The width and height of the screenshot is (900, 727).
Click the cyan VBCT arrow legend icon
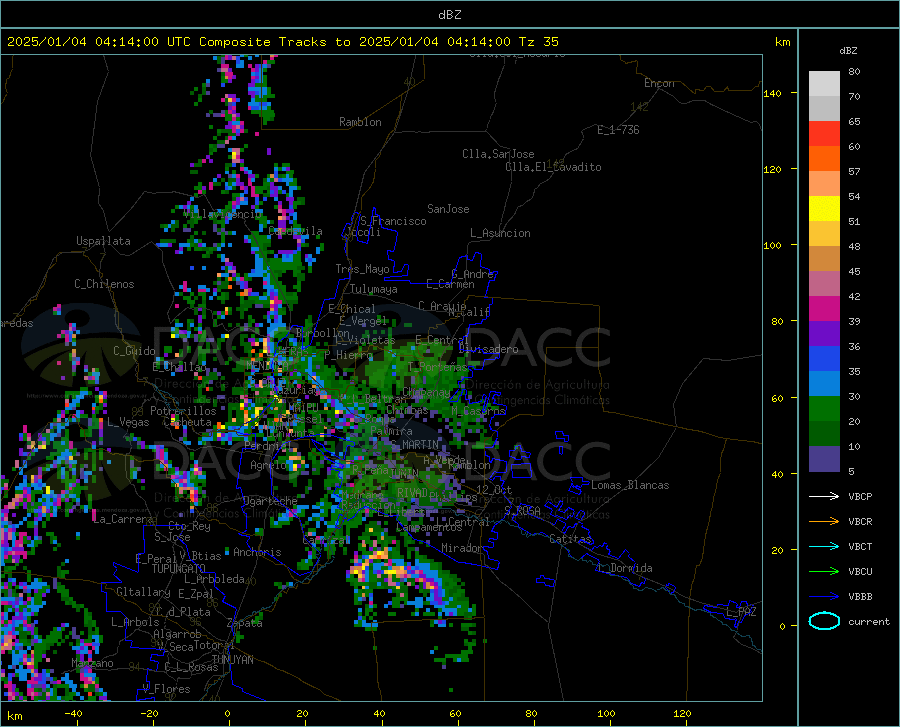824,546
